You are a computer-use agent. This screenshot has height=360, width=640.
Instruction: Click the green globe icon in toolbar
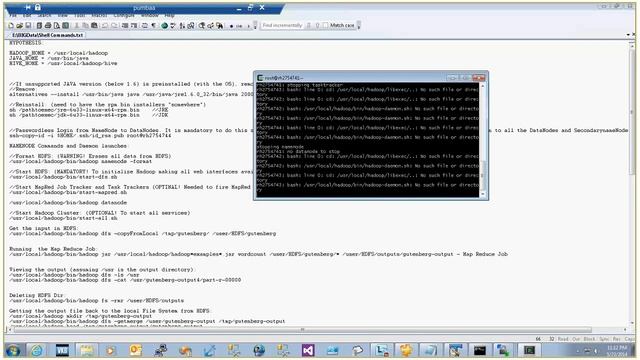point(164,25)
